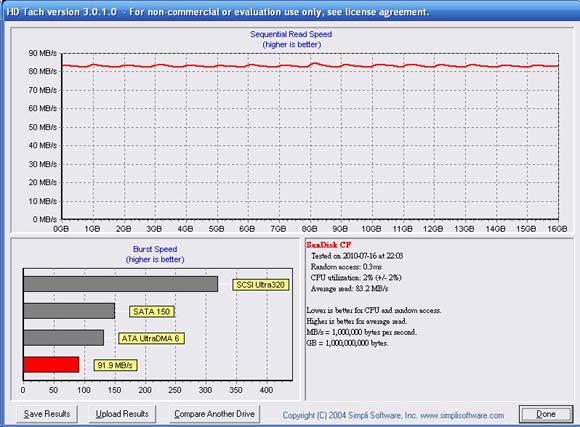The height and width of the screenshot is (427, 580).
Task: Click the Sequential Read Speed title
Action: pos(291,34)
